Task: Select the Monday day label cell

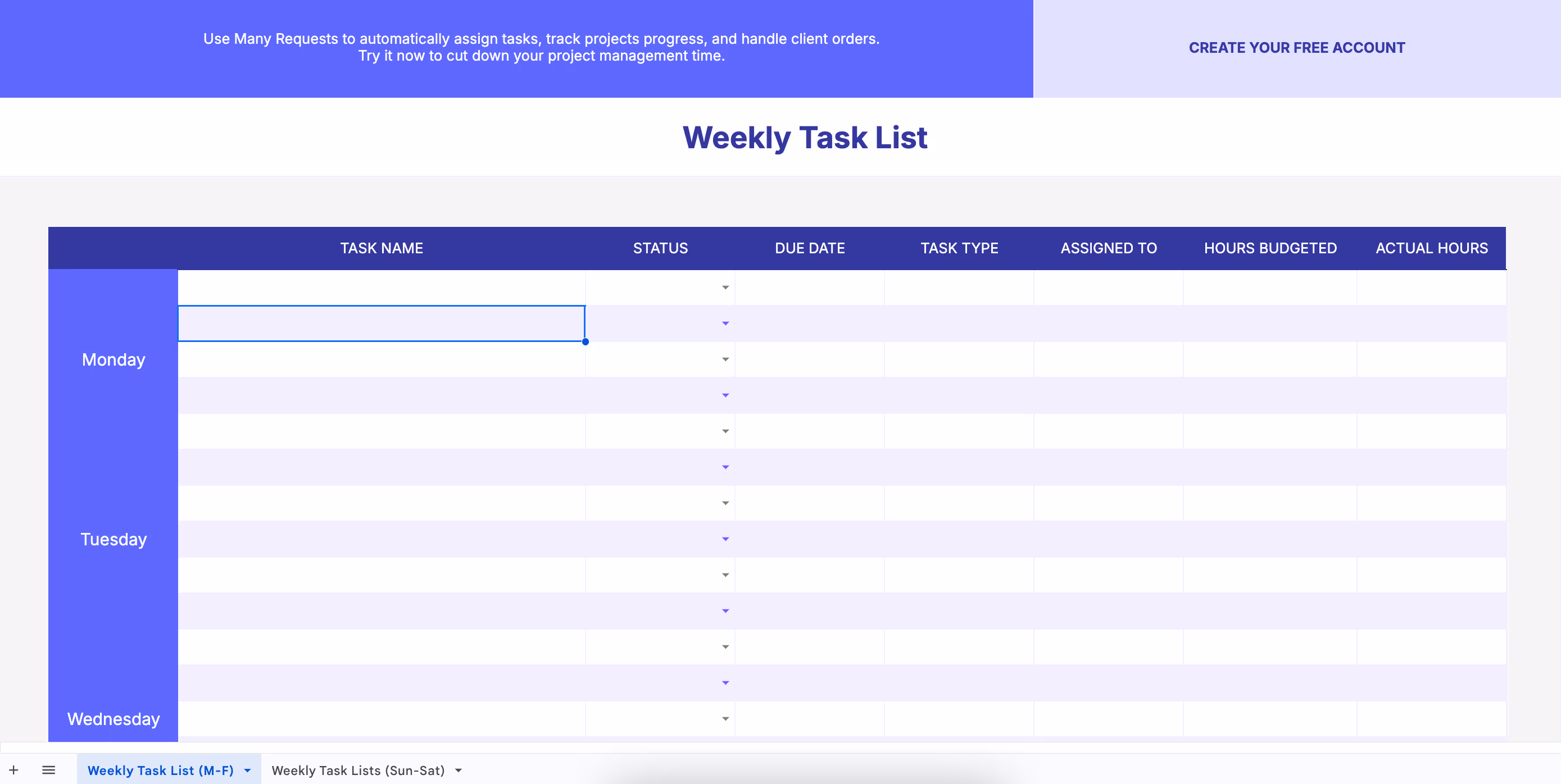Action: click(114, 360)
